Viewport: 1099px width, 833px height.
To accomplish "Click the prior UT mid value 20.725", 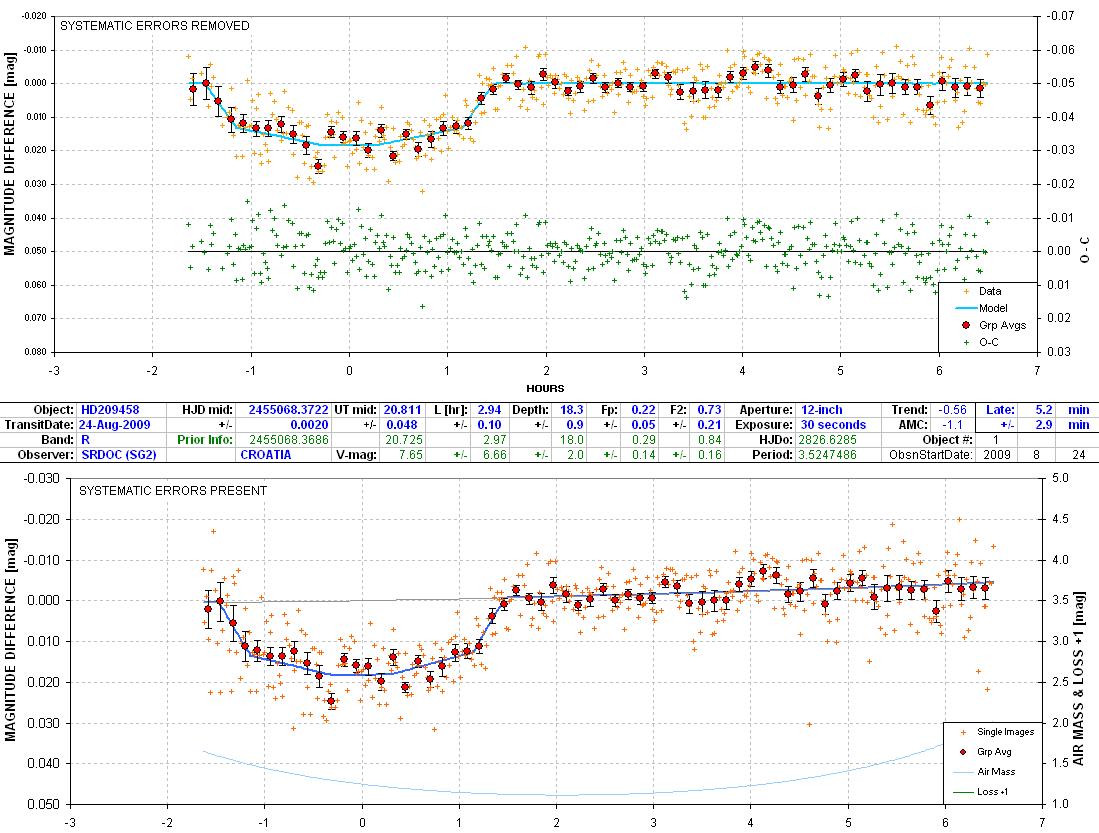I will pos(402,440).
